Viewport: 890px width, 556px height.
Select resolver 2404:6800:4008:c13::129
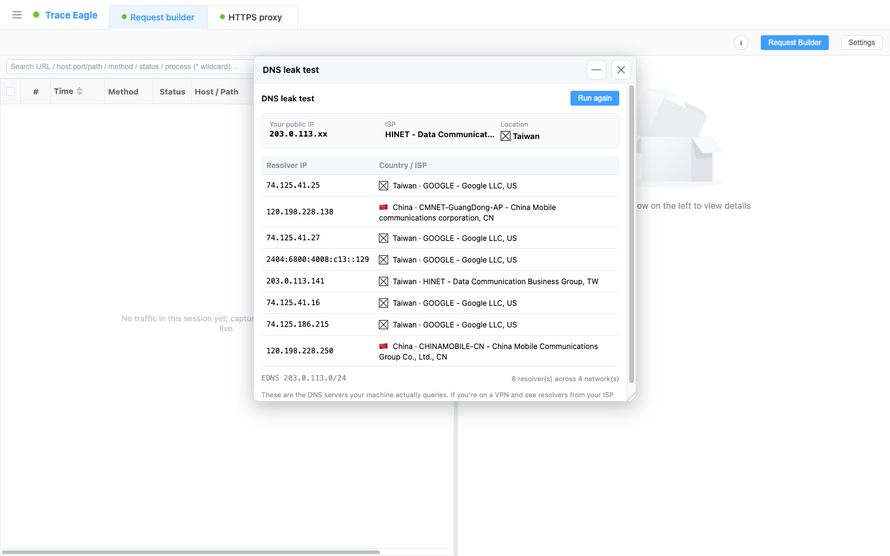pyautogui.click(x=317, y=259)
